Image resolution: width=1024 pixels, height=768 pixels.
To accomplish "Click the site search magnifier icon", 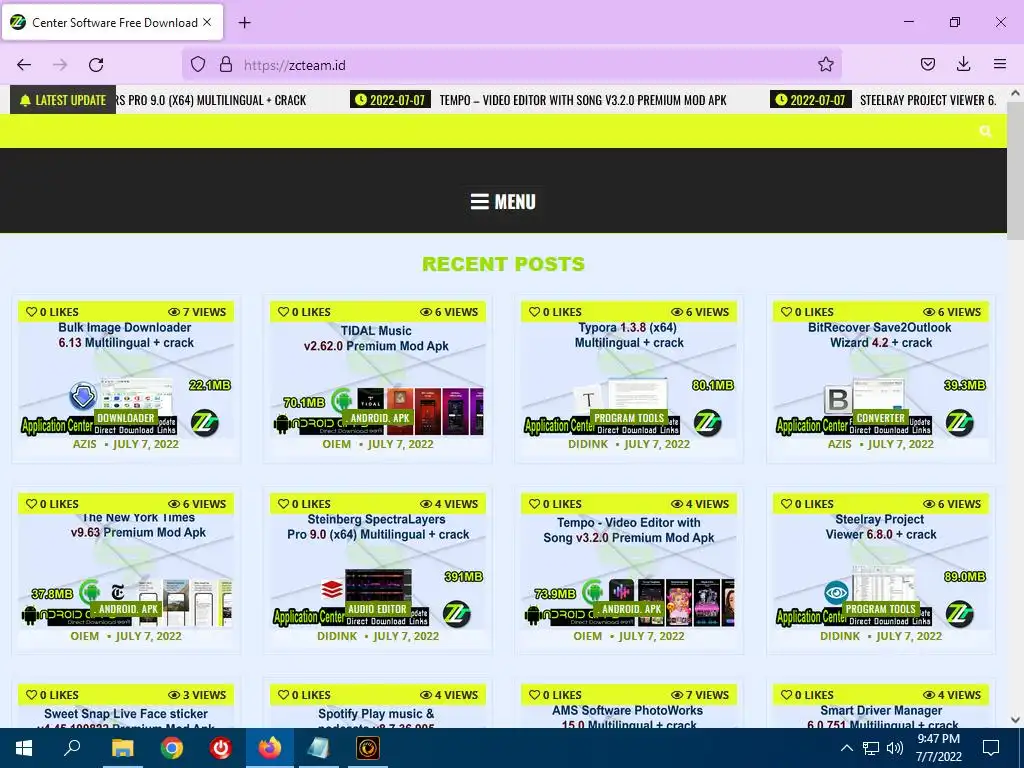I will tap(985, 131).
